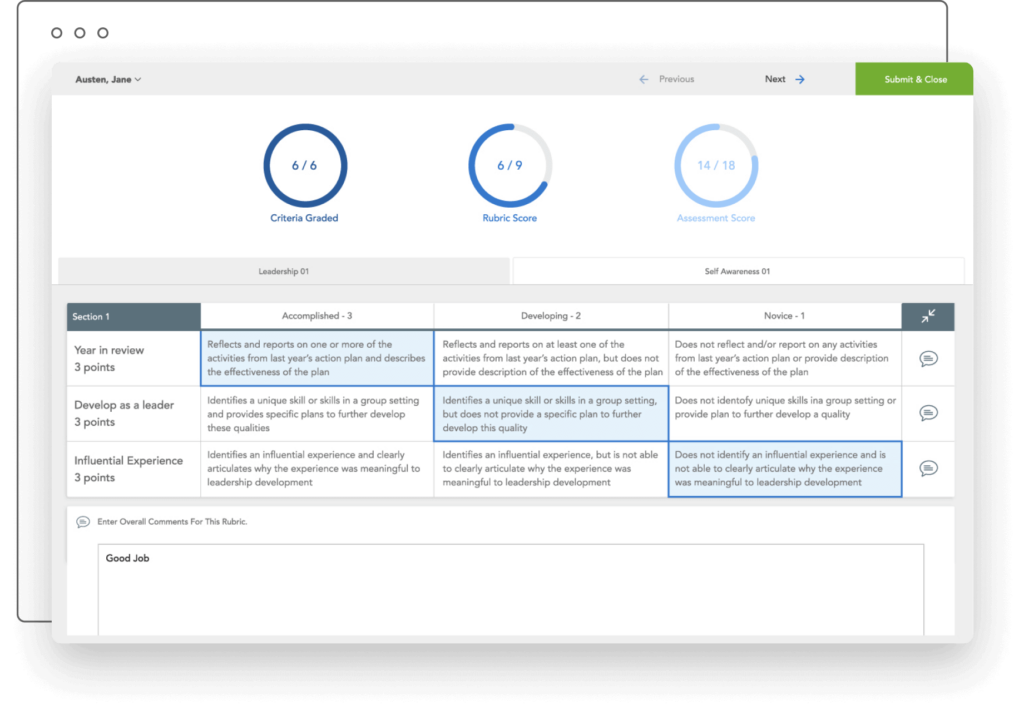Viewport: 1024px width, 714px height.
Task: Open the Leadership 01 tab
Action: (284, 270)
